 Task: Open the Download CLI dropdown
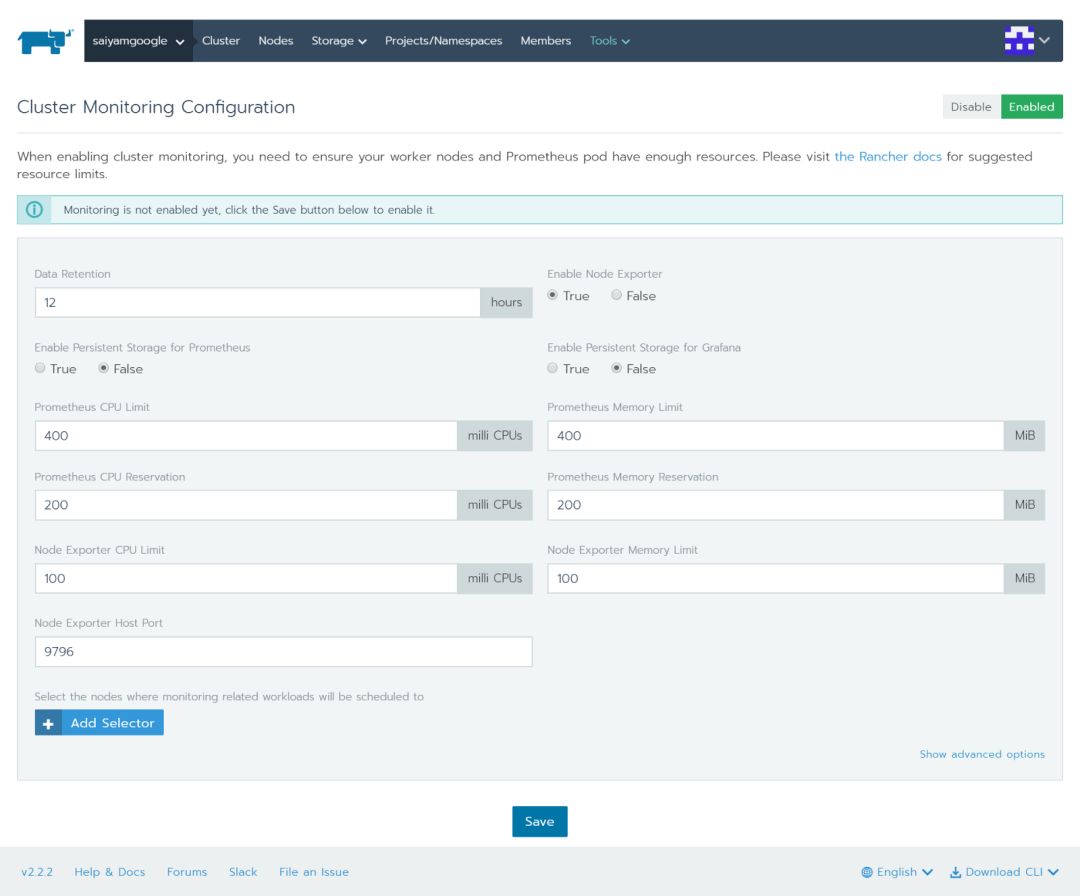(x=1004, y=872)
